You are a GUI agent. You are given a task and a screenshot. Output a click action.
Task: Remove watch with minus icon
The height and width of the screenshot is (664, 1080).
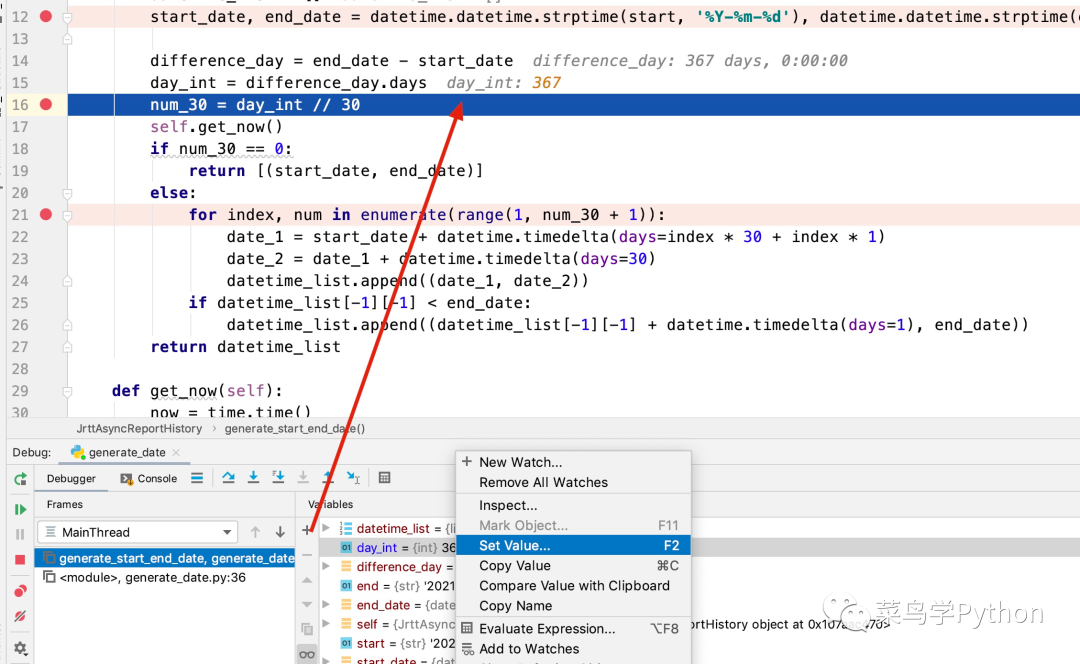[x=307, y=555]
